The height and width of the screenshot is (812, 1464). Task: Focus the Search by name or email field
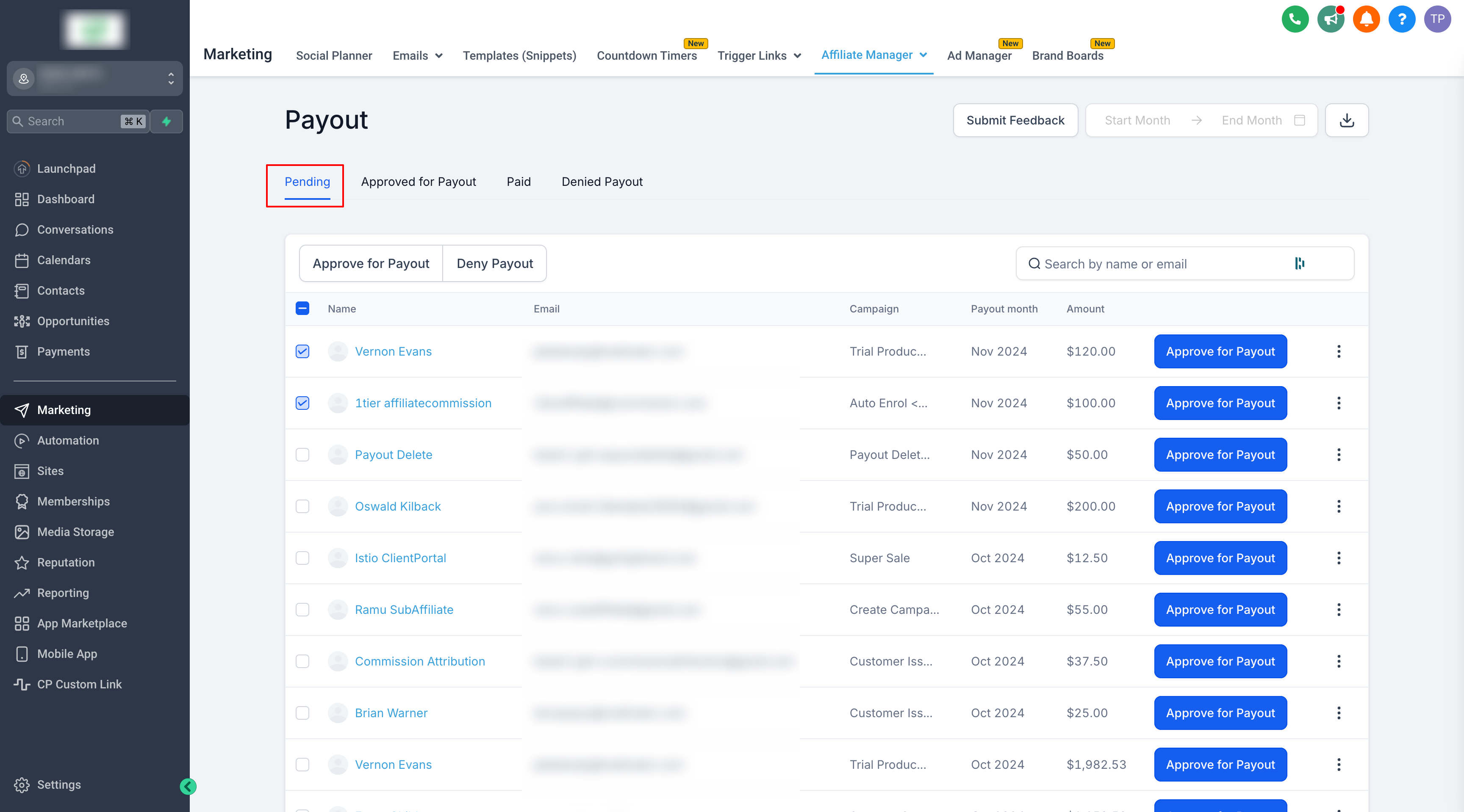pyautogui.click(x=1159, y=264)
